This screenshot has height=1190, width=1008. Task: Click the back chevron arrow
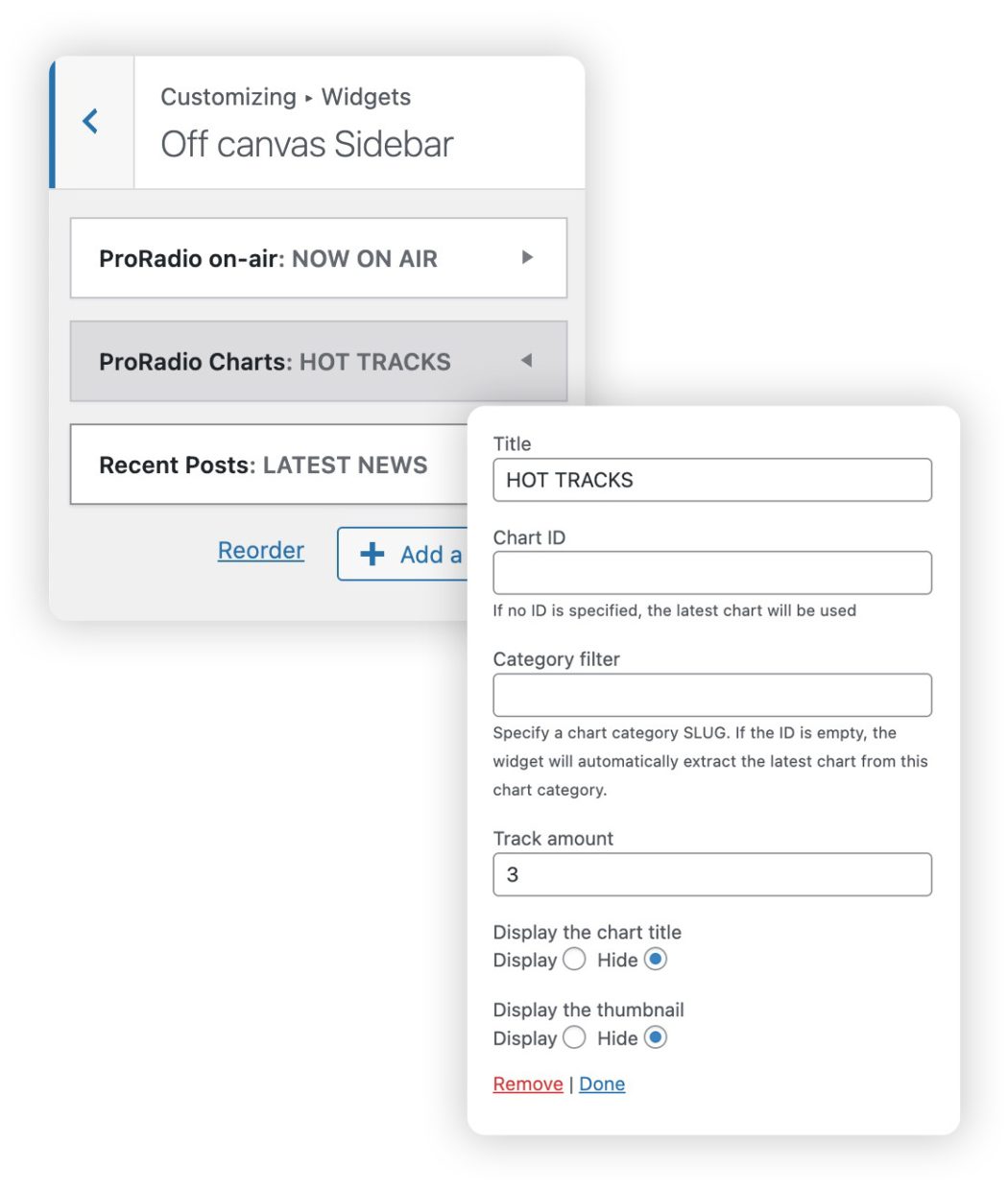[x=91, y=121]
